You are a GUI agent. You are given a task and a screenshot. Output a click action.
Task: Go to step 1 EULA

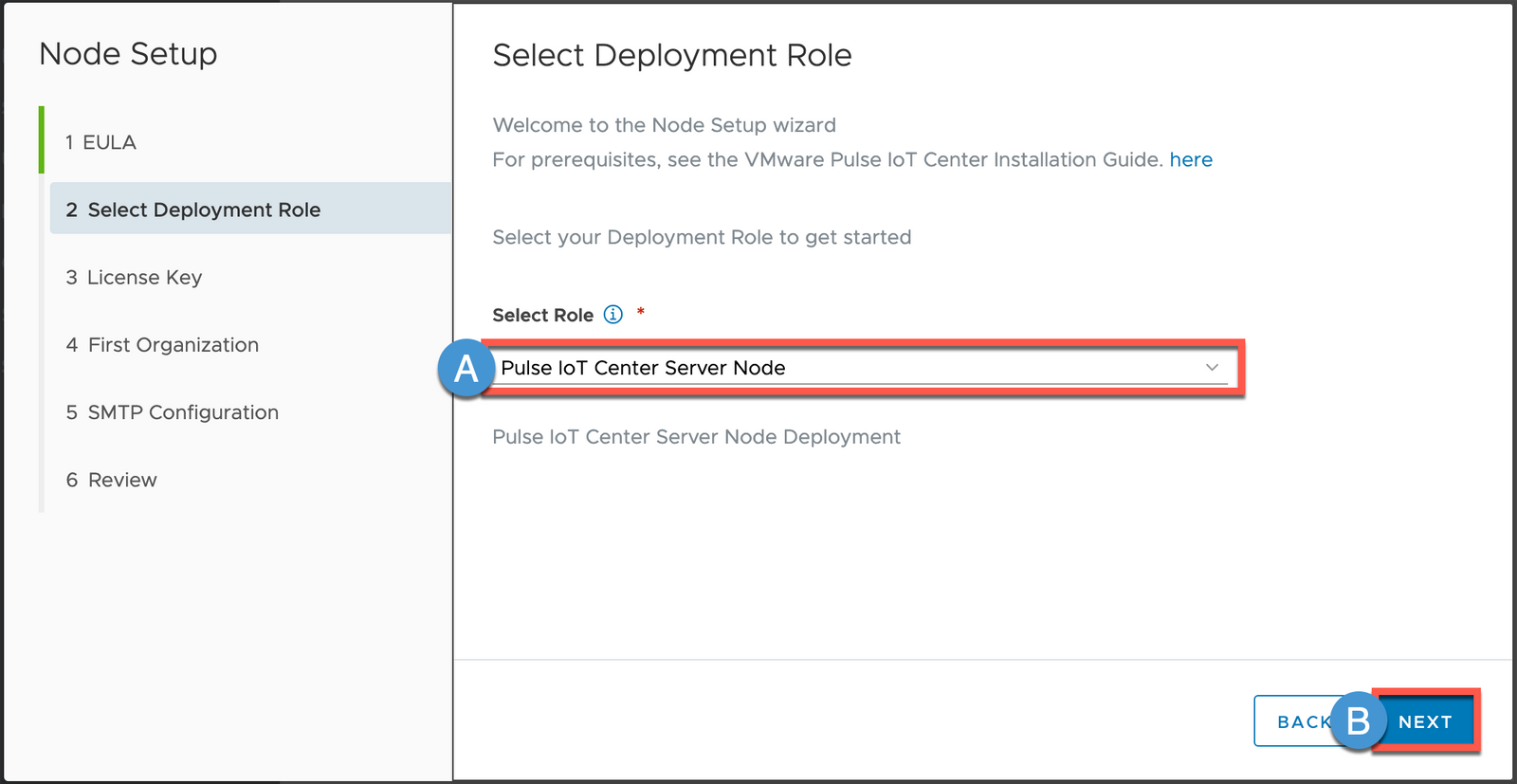(x=101, y=142)
